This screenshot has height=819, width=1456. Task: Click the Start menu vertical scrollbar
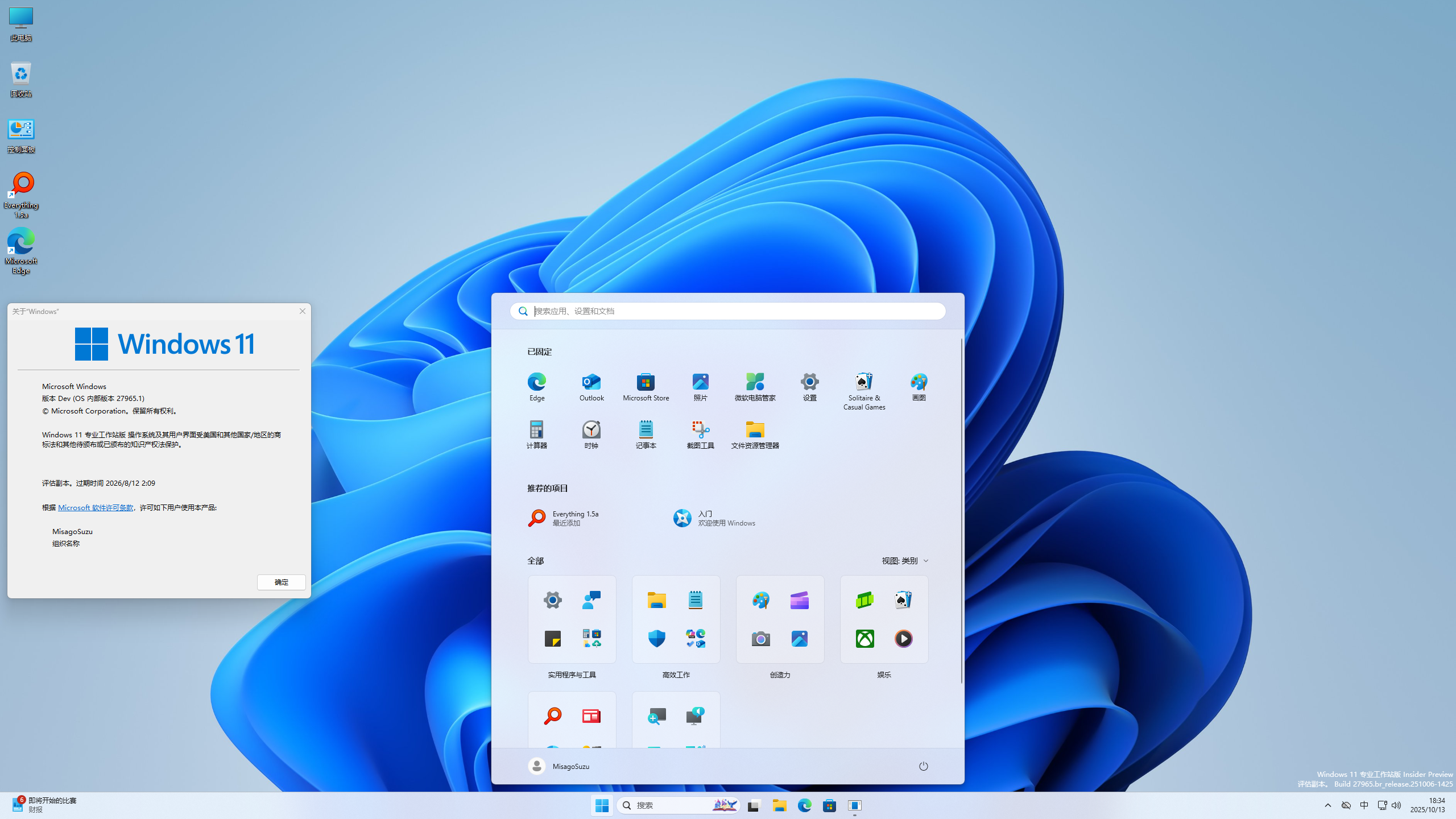point(962,511)
